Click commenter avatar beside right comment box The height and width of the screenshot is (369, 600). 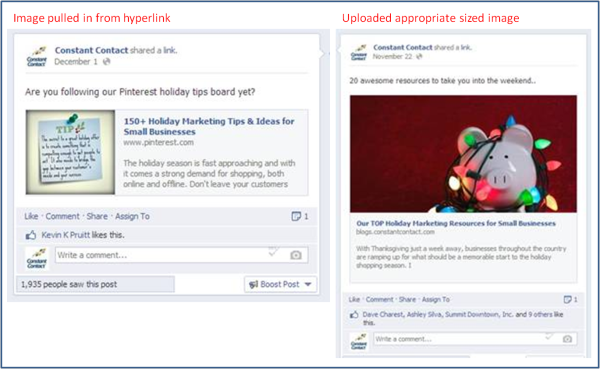click(x=359, y=341)
